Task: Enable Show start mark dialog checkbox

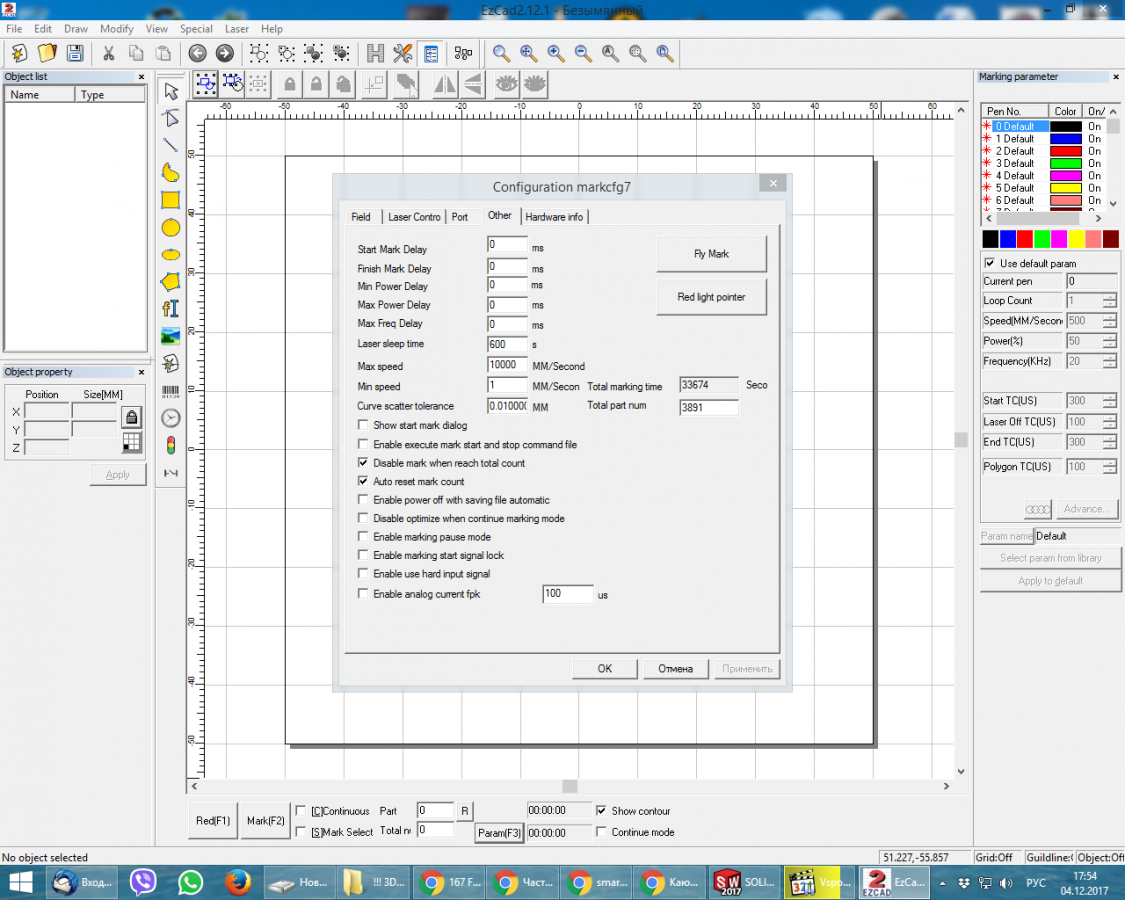Action: click(363, 426)
